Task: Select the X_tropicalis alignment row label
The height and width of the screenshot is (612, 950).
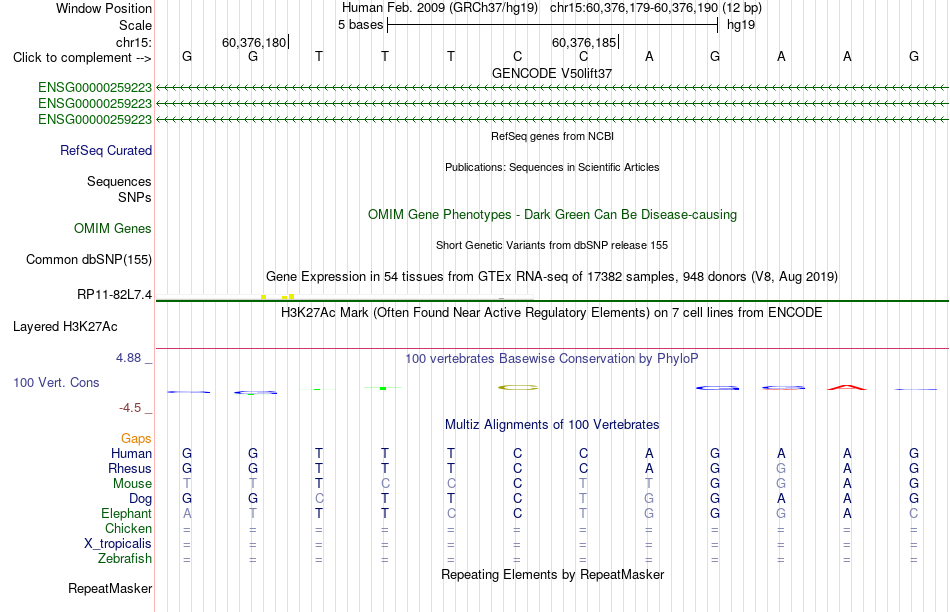Action: coord(118,544)
